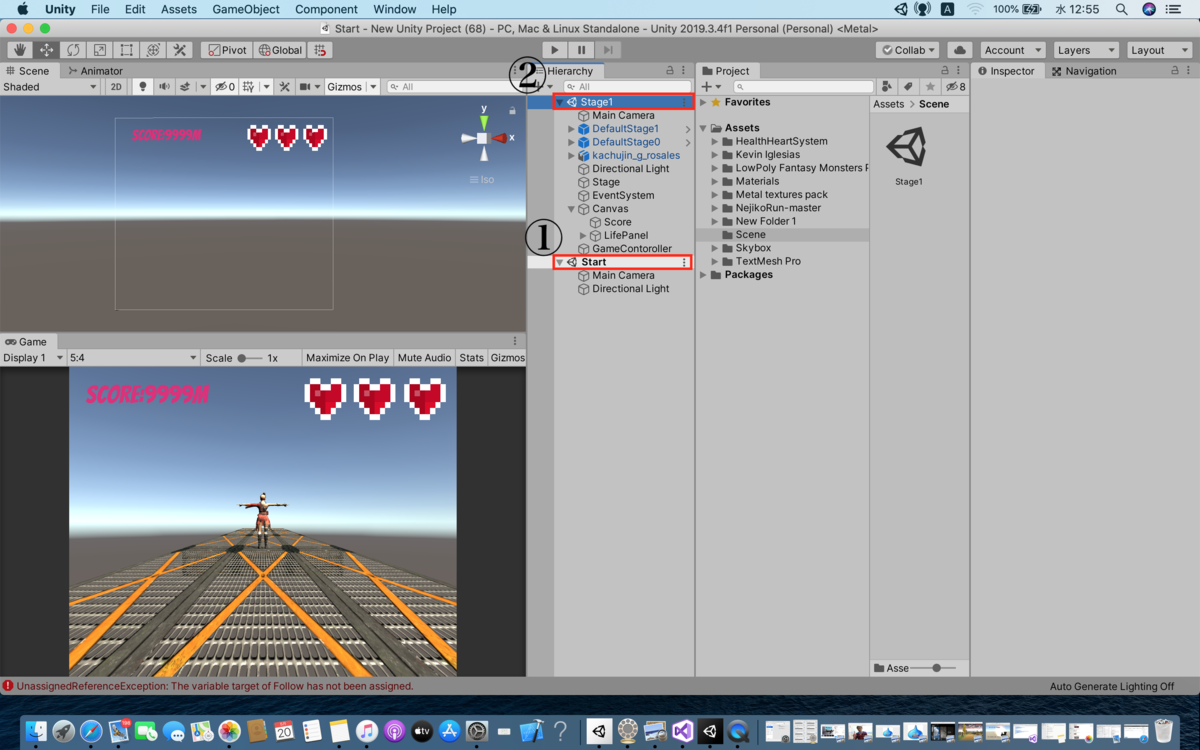The image size is (1200, 750).
Task: Toggle hidden objects visibility in Scene
Action: 225,87
